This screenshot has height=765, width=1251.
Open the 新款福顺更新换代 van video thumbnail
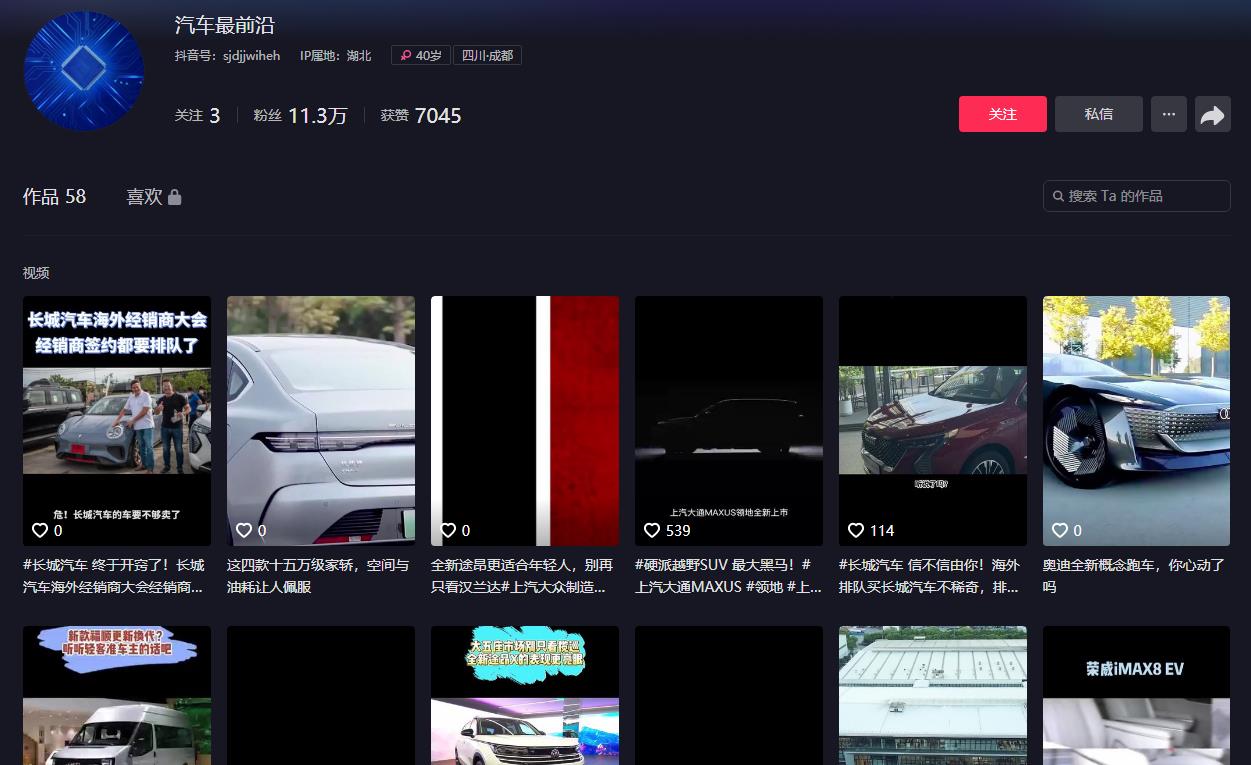[117, 695]
